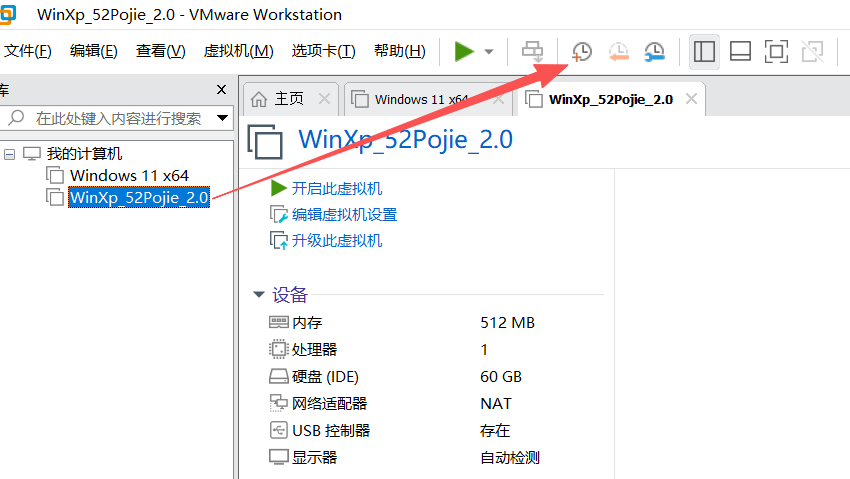Click the USB icon beside USB 控制器

click(x=279, y=430)
